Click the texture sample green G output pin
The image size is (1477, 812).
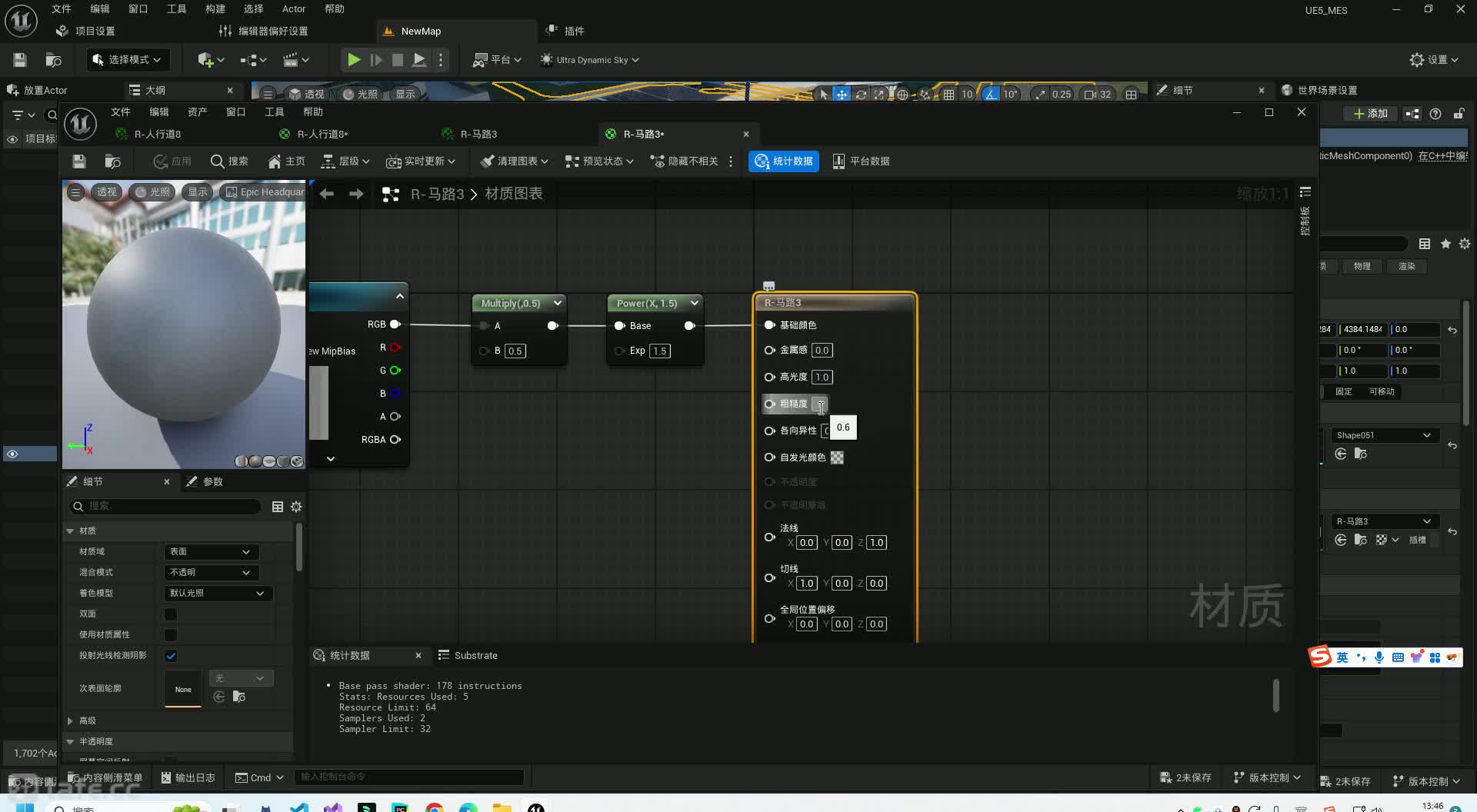(x=395, y=371)
